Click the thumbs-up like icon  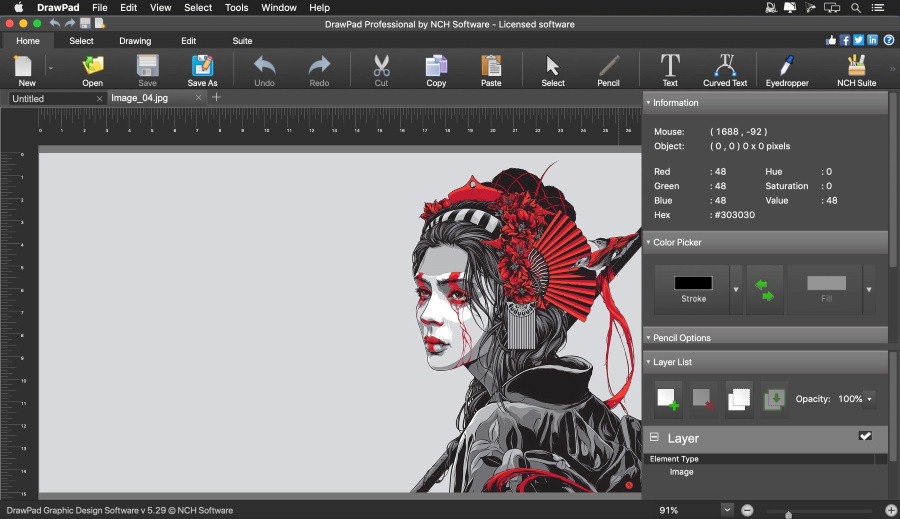coord(831,40)
